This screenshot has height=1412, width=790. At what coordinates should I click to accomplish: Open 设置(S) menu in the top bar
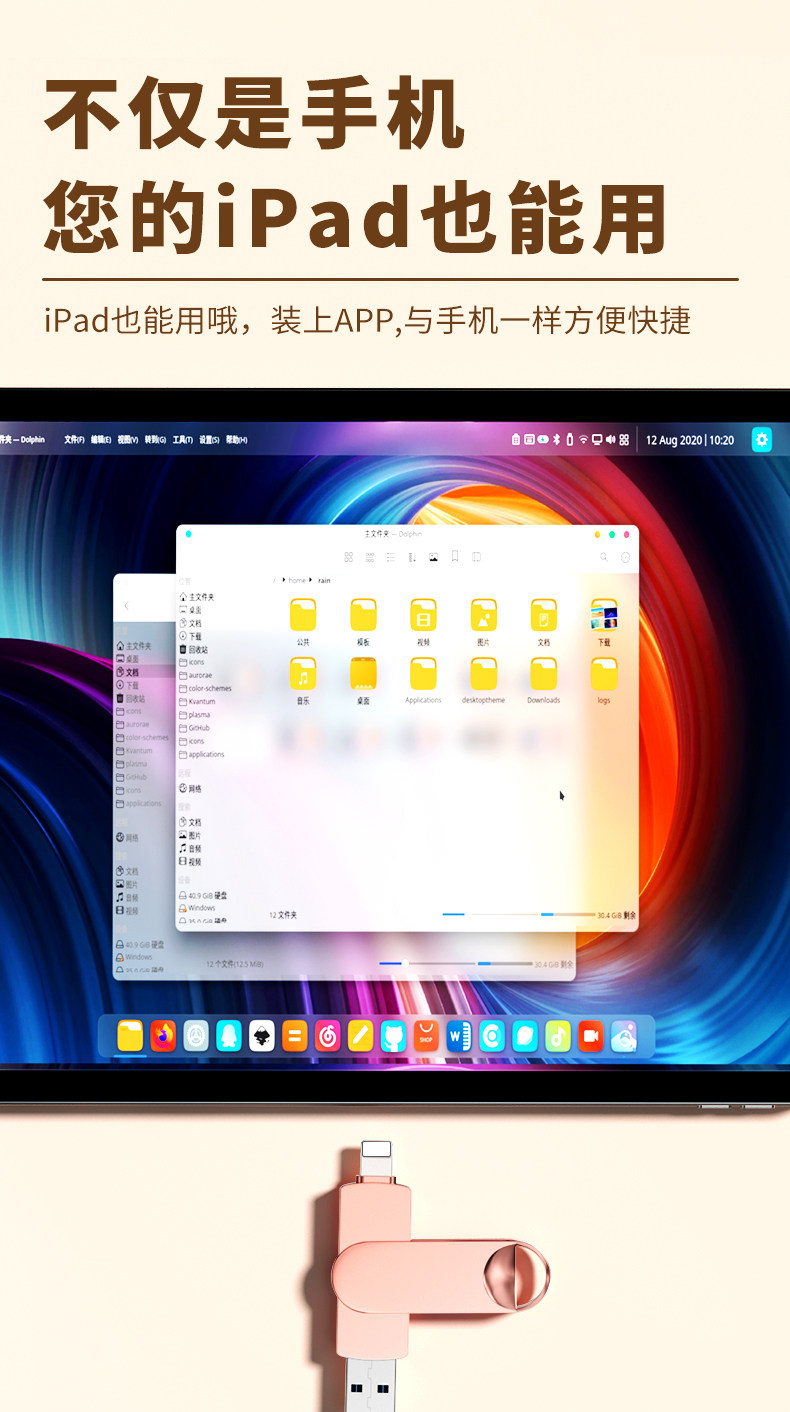pos(209,440)
